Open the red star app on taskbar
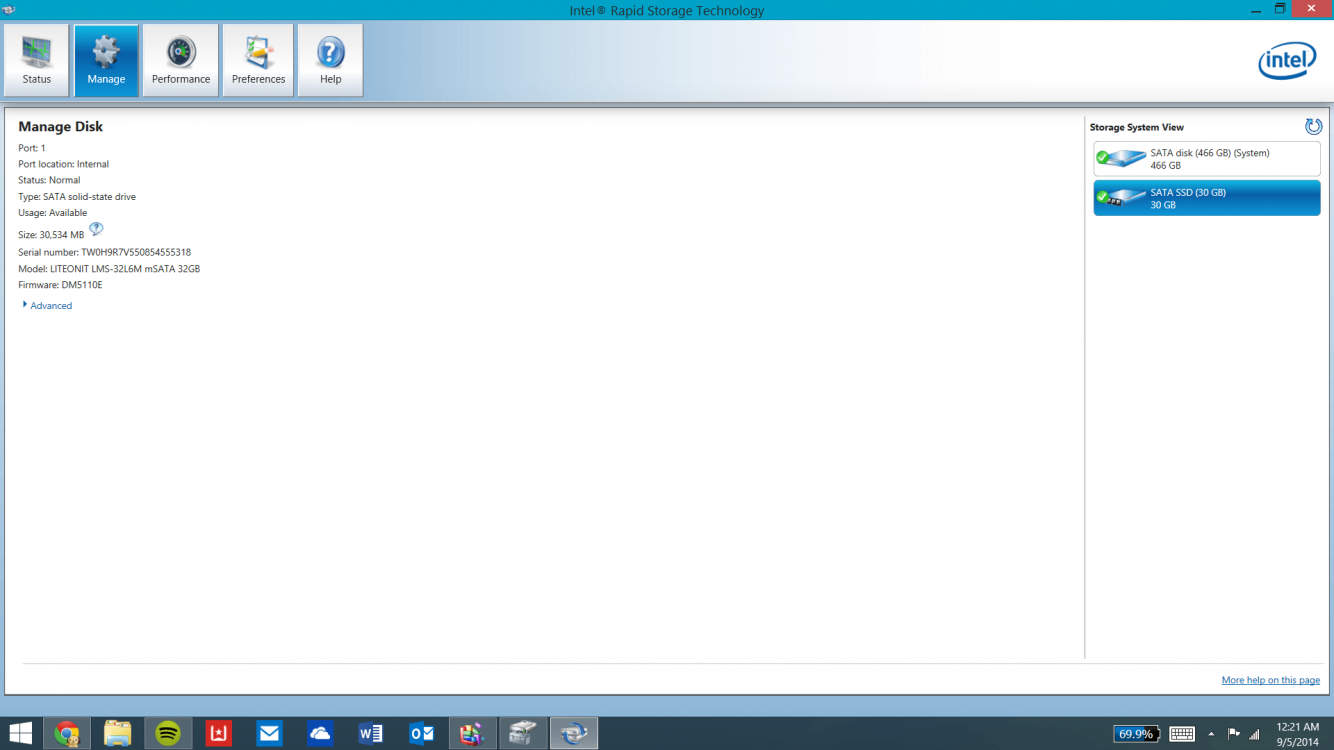Viewport: 1334px width, 750px height. pyautogui.click(x=219, y=734)
